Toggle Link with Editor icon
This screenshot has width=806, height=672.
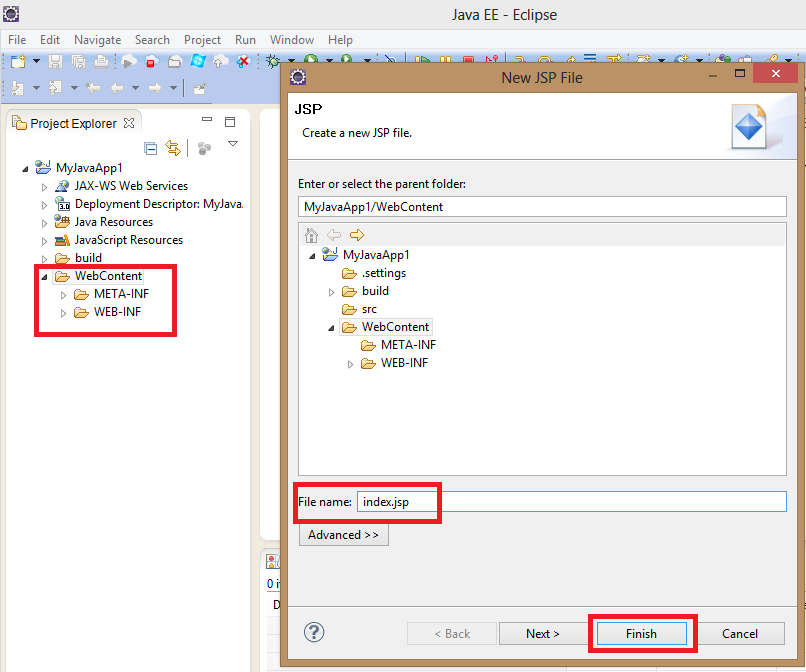[x=173, y=148]
